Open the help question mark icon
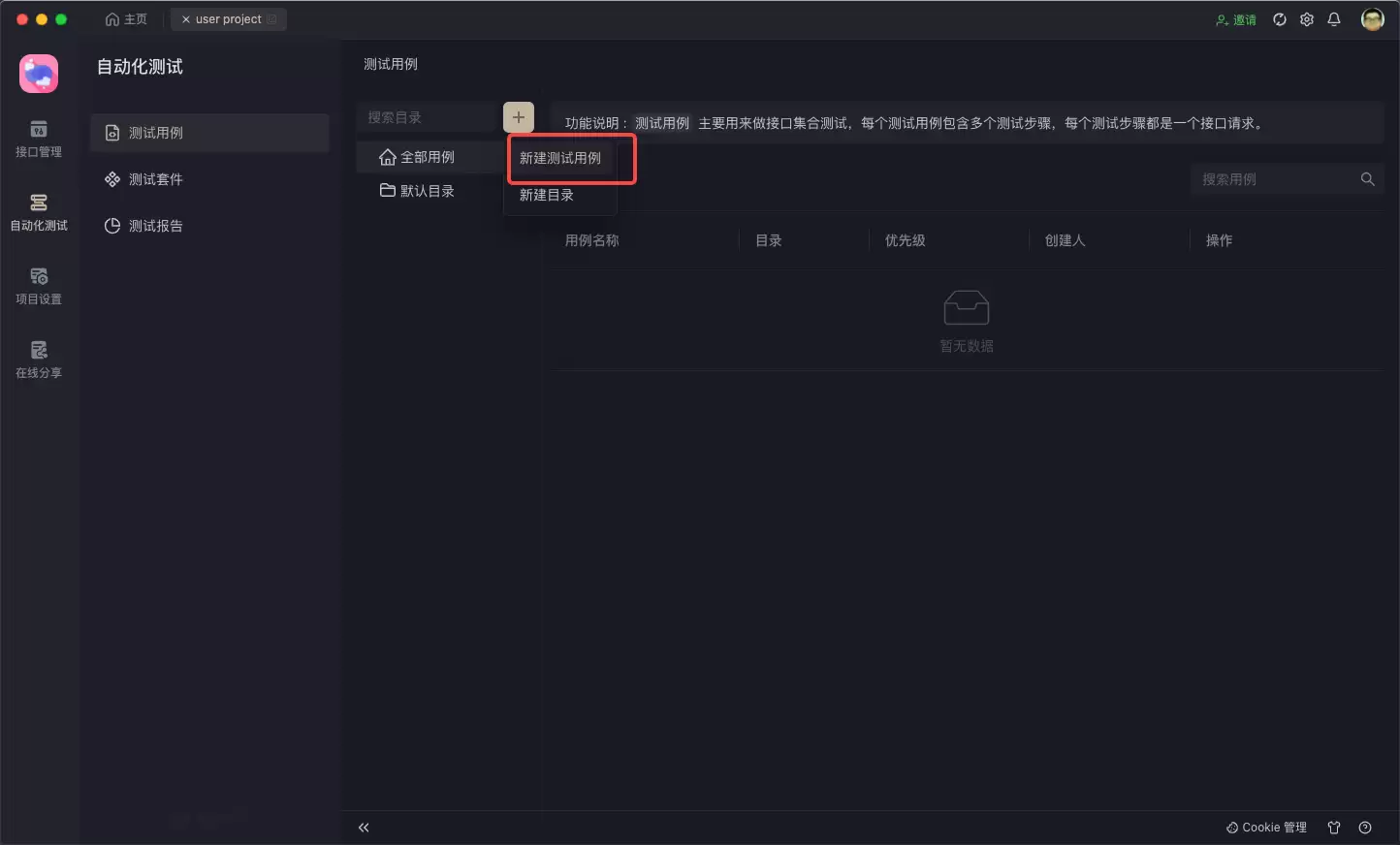 coord(1365,828)
